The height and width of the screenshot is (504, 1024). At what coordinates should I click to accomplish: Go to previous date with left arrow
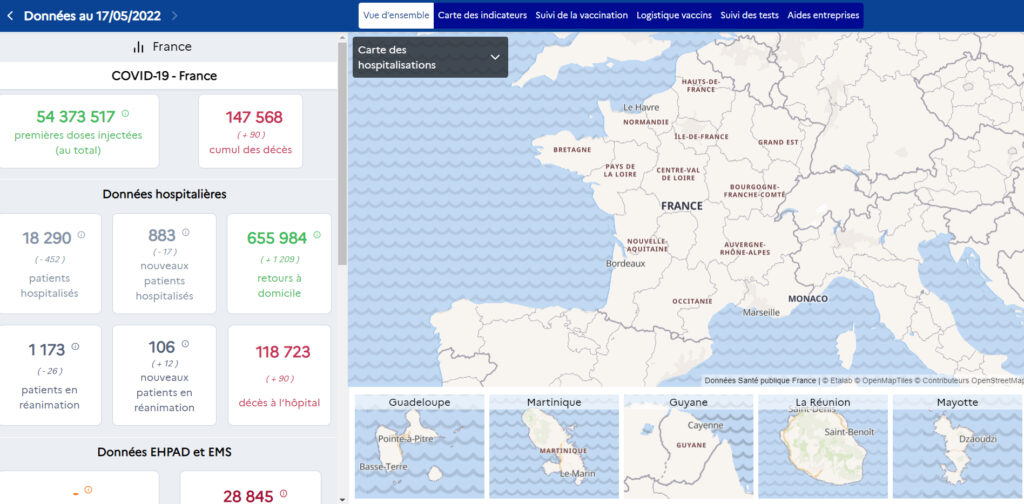pyautogui.click(x=10, y=16)
